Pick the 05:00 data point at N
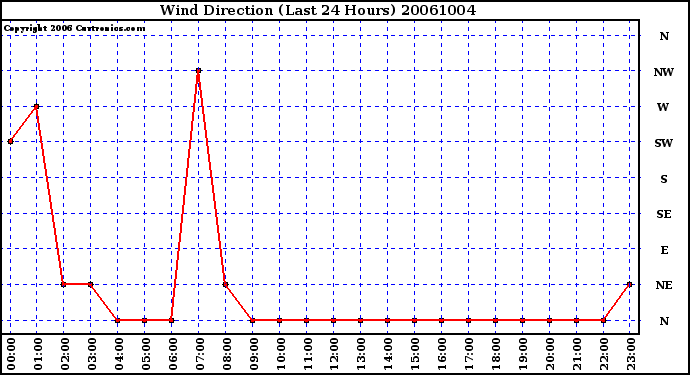Screen dimensions: 690x375 pos(145,320)
